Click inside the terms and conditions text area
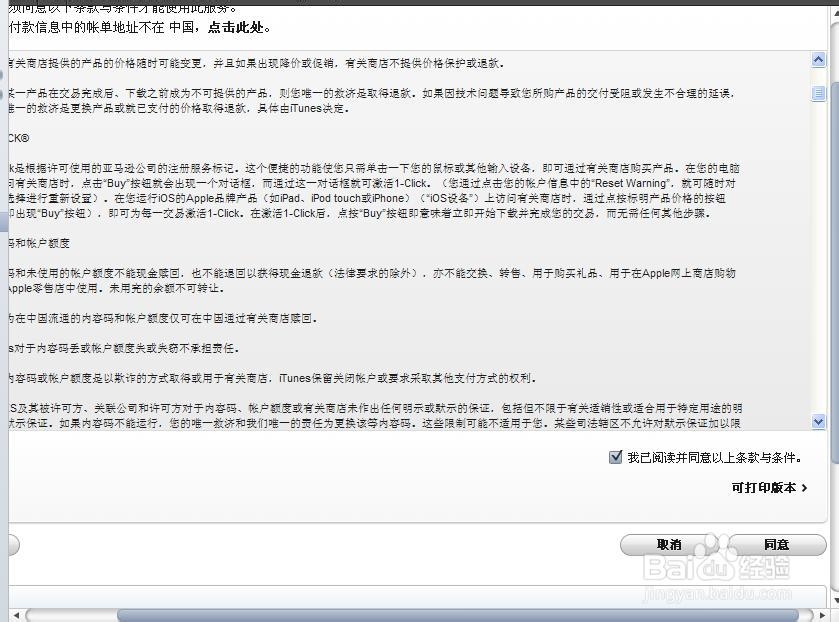Viewport: 839px width, 622px height. [400, 250]
